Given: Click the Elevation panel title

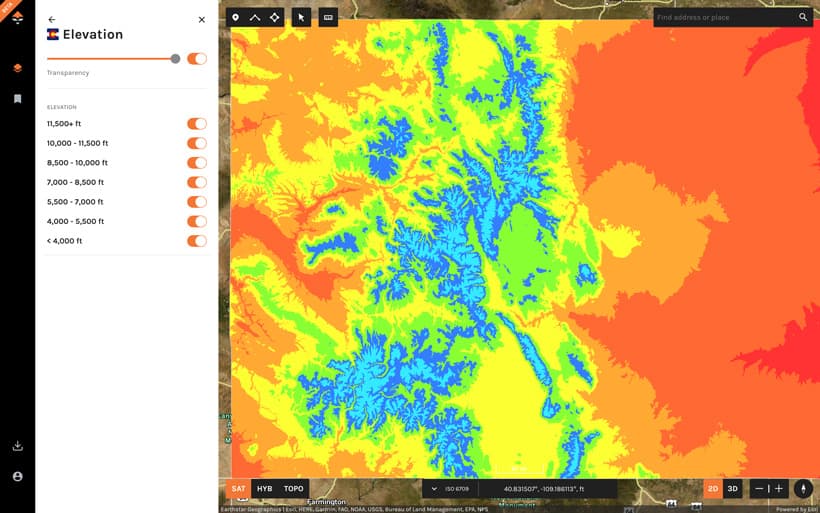Looking at the screenshot, I should (93, 35).
